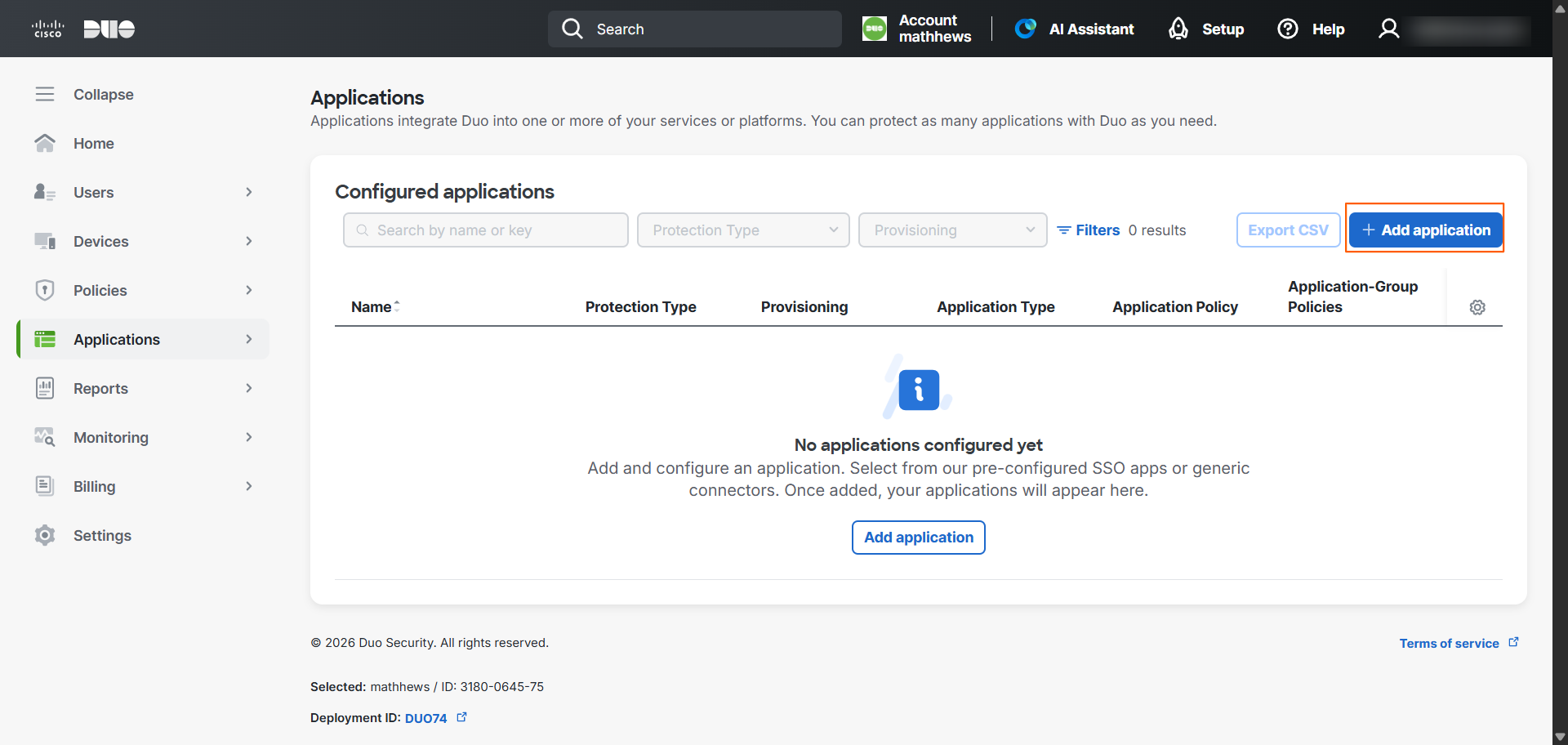Click the Setup rocket icon

(x=1178, y=29)
